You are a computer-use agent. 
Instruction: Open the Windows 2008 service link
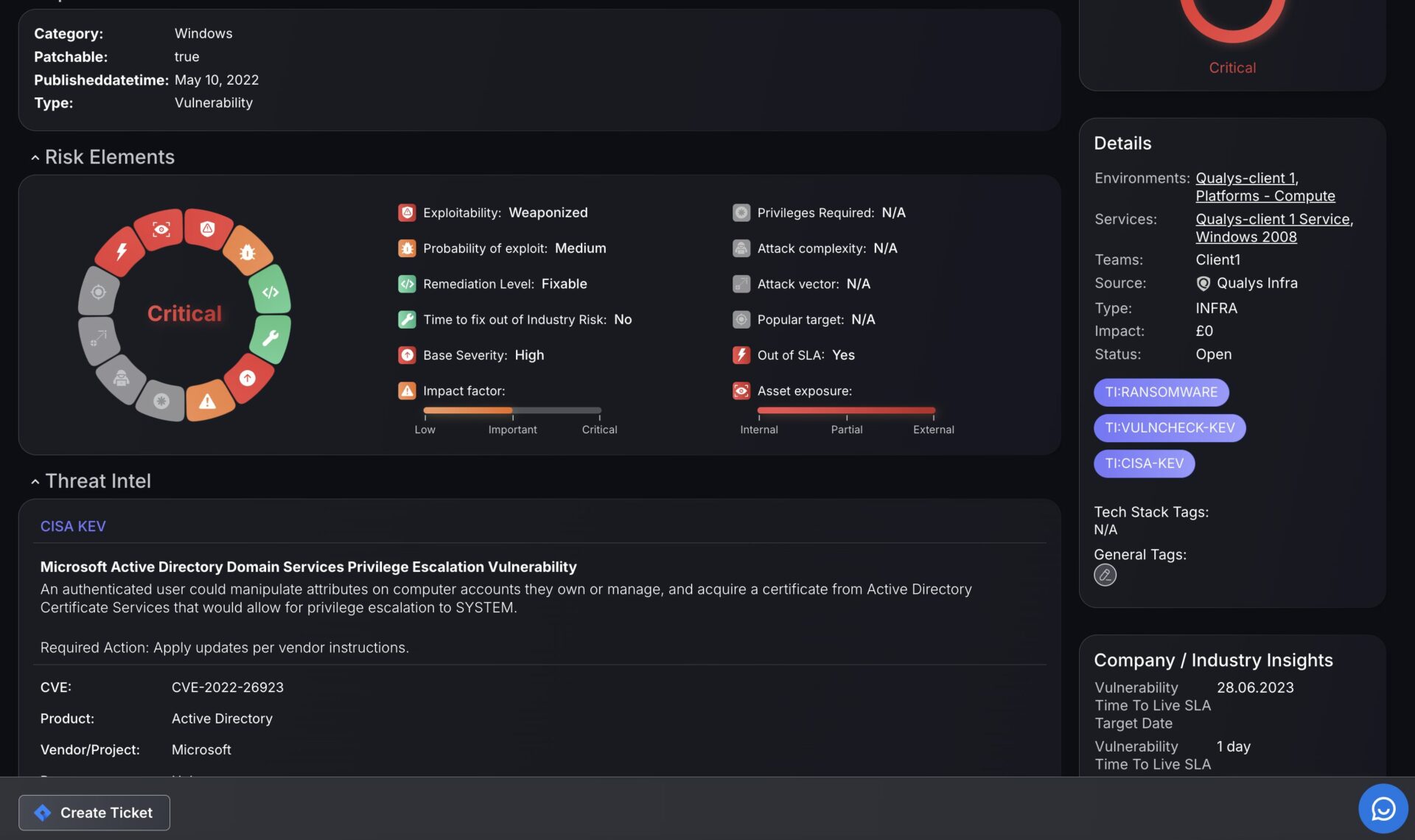click(1245, 237)
